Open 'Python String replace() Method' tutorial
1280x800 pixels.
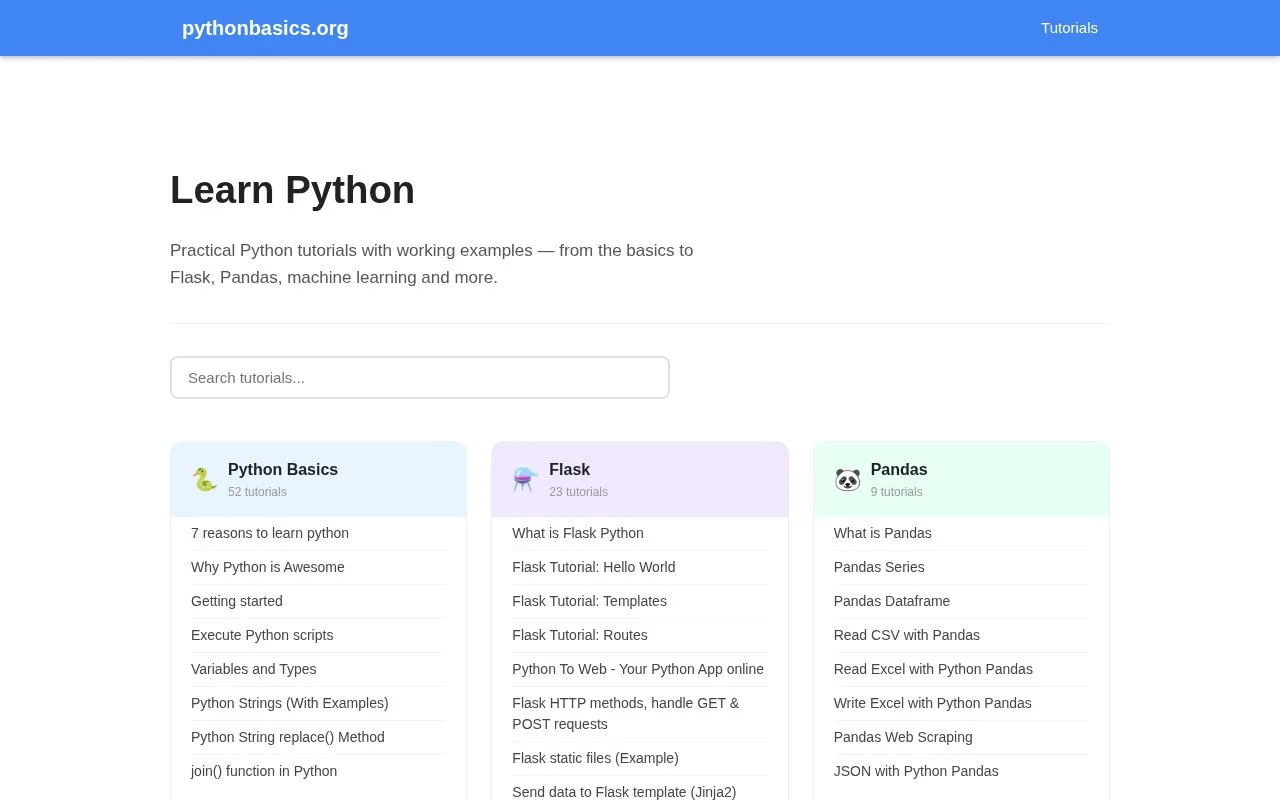pyautogui.click(x=288, y=737)
